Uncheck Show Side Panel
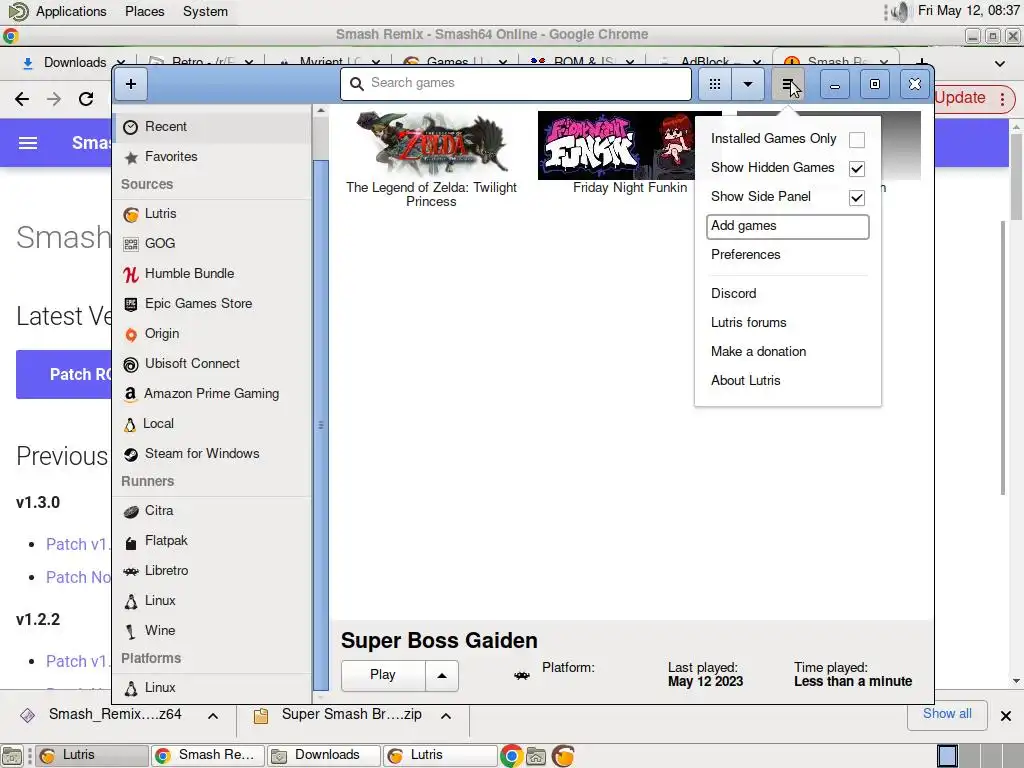The height and width of the screenshot is (768, 1024). pos(857,197)
